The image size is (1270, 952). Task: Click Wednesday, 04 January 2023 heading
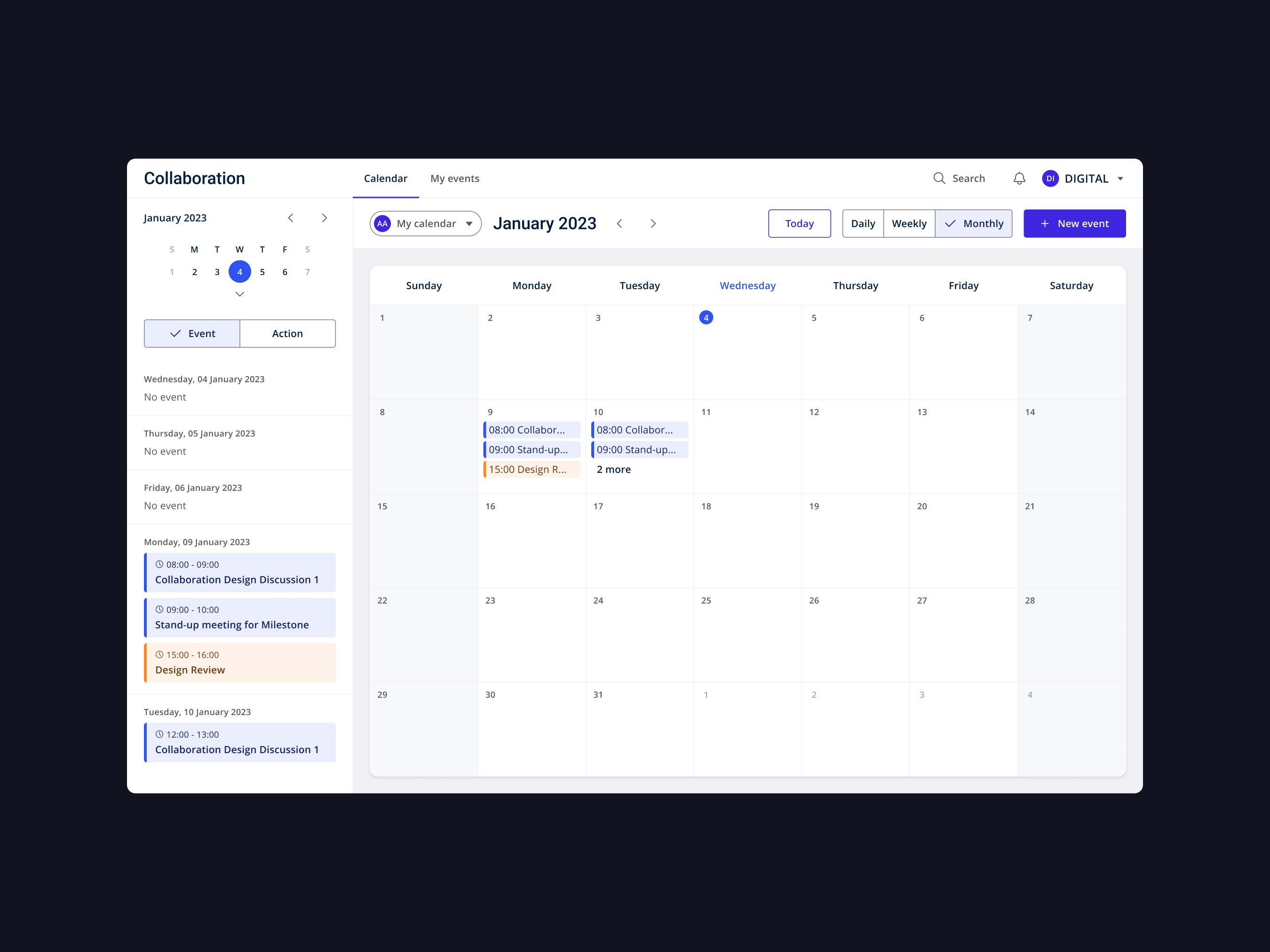(x=204, y=379)
